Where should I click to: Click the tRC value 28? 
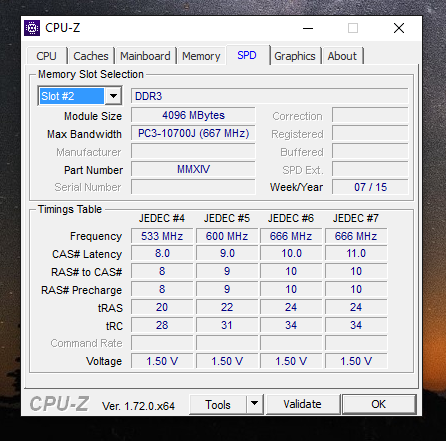[x=162, y=325]
